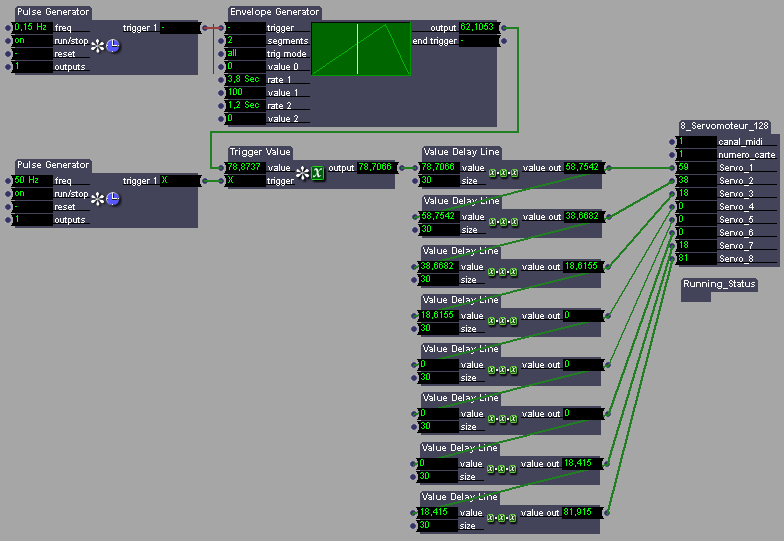Image resolution: width=784 pixels, height=541 pixels.
Task: Open the trig mode 'all' field in Envelope Generator
Action: 244,54
